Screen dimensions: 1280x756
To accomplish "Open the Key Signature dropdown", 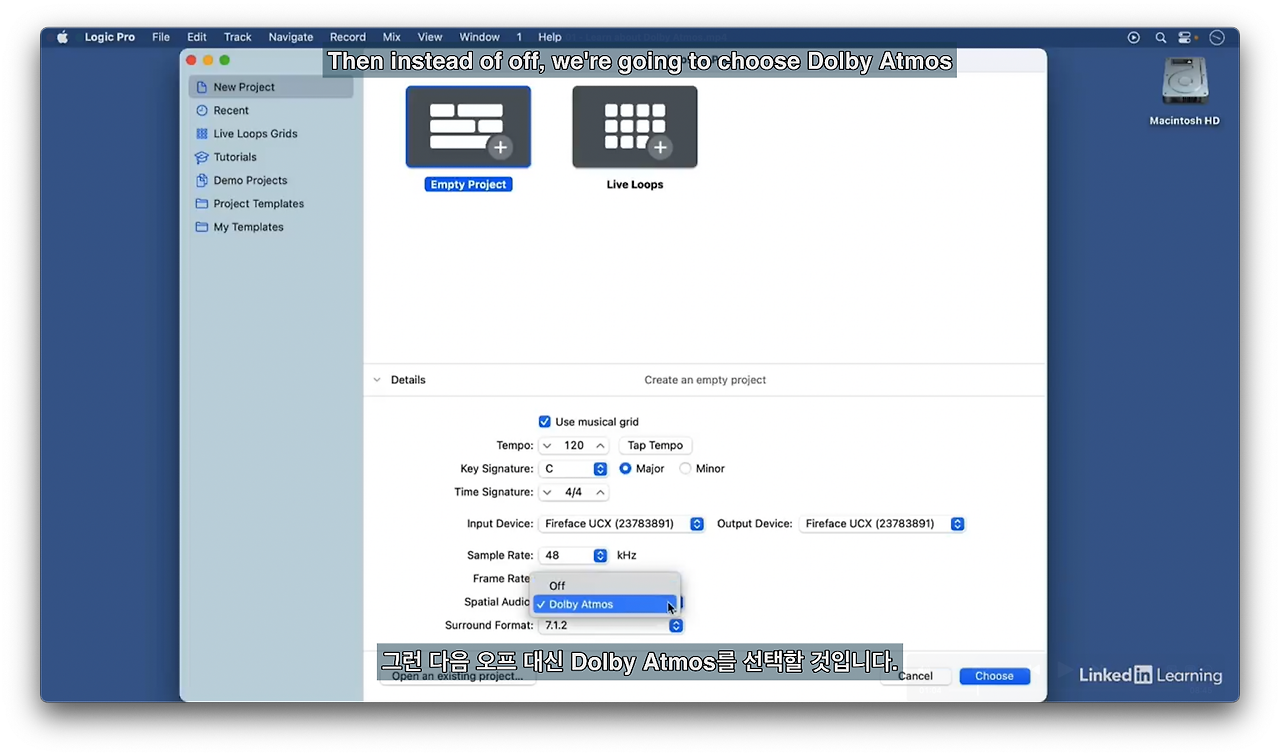I will click(574, 468).
